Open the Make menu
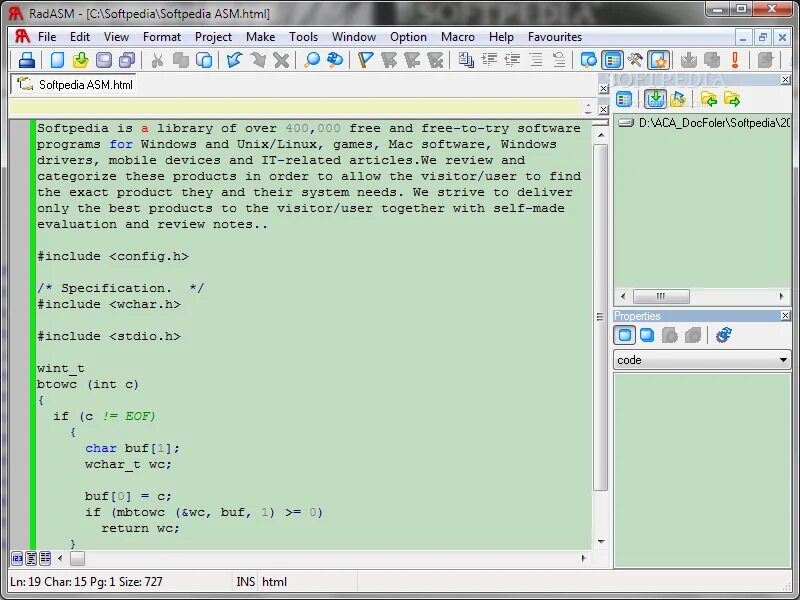Viewport: 800px width, 600px height. (261, 37)
